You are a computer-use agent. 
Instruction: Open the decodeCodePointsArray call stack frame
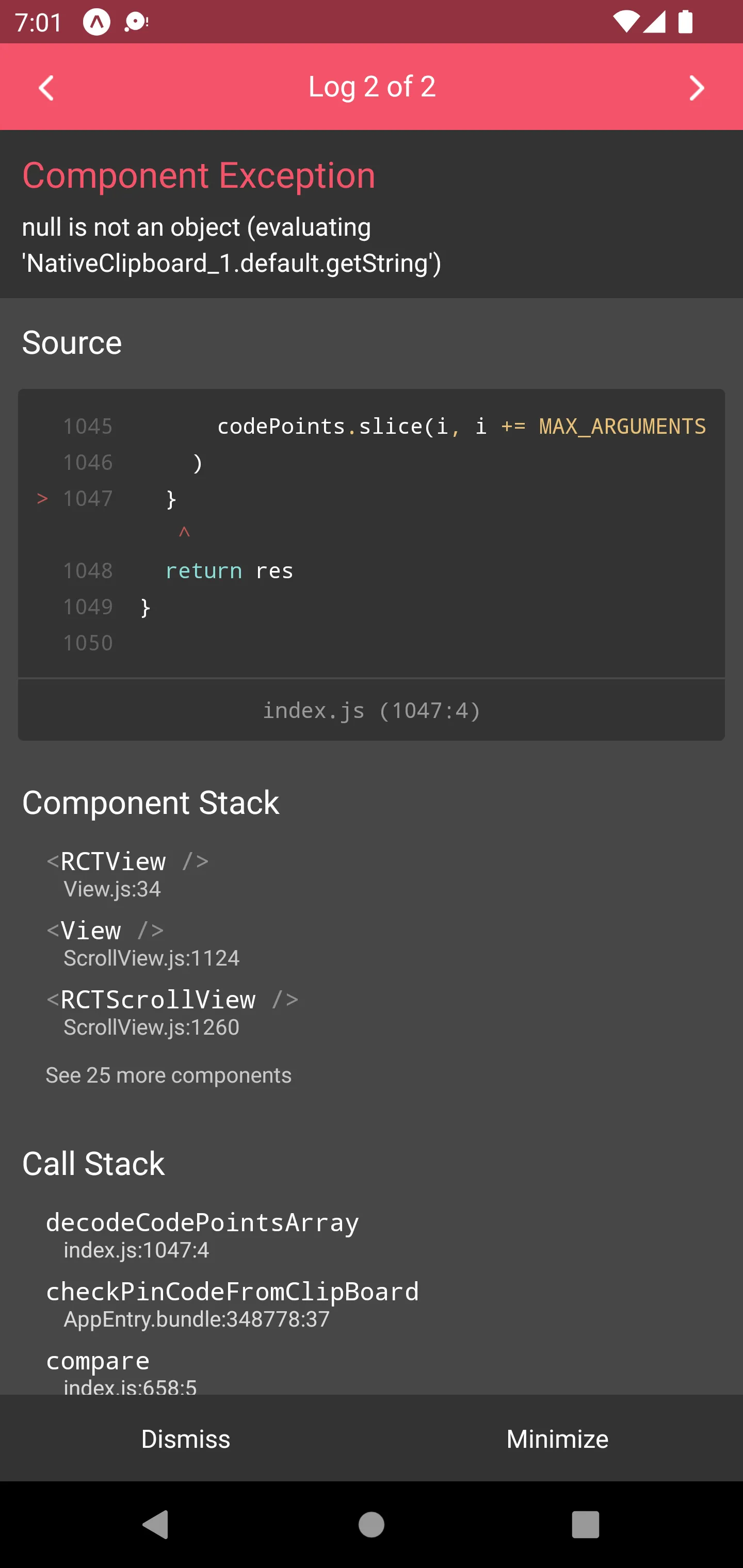pyautogui.click(x=202, y=1233)
